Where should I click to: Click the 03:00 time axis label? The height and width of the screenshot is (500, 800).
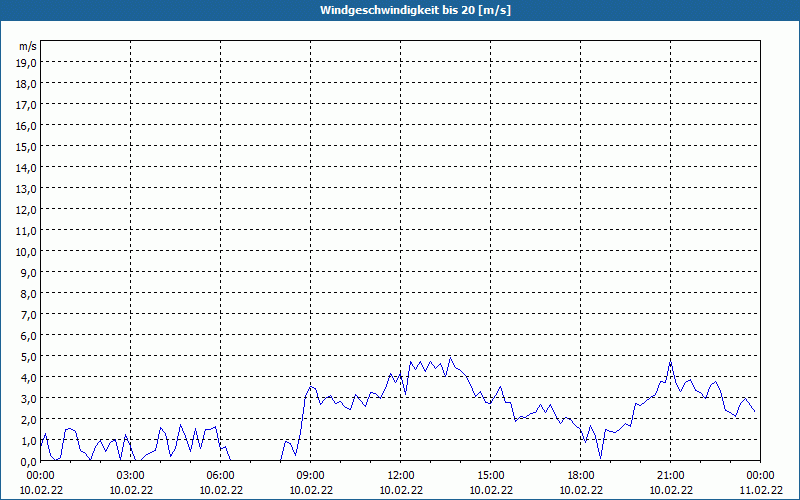point(131,476)
